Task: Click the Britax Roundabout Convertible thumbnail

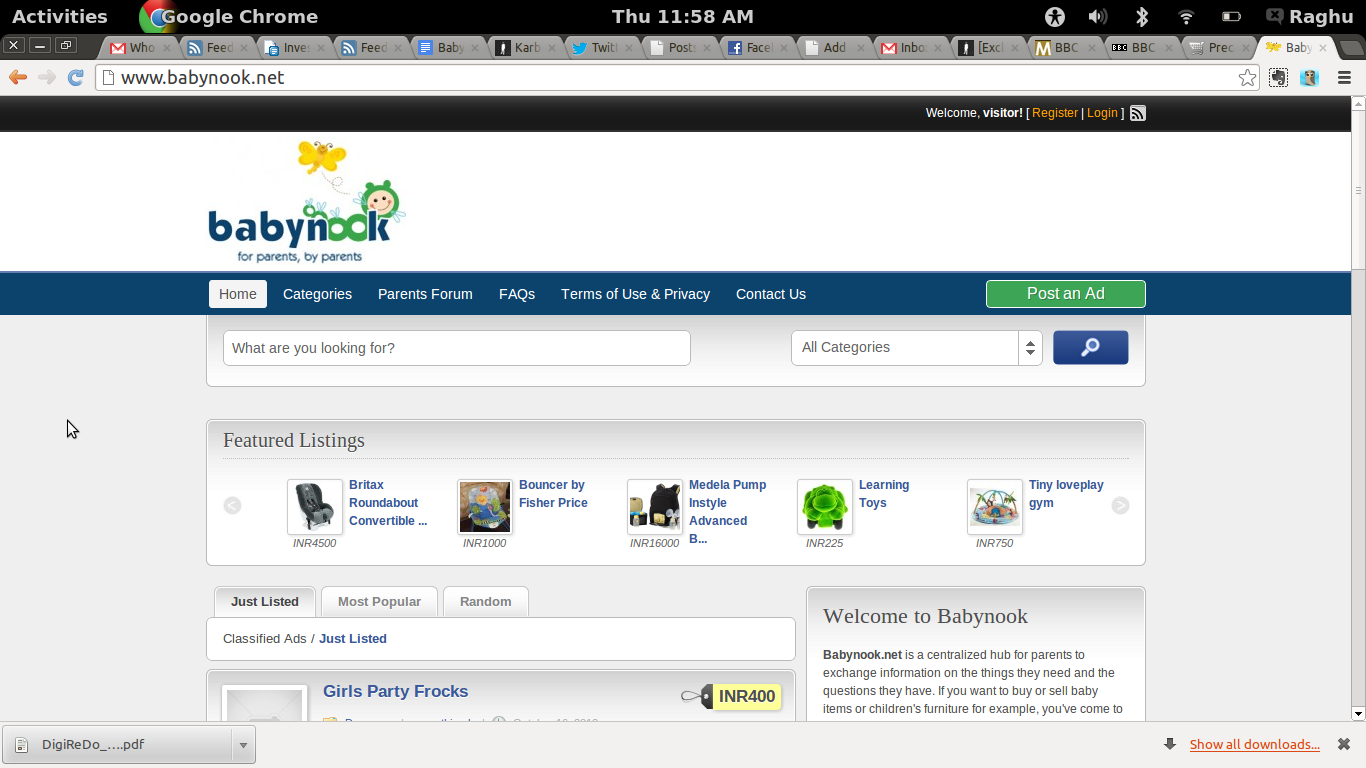Action: (x=315, y=507)
